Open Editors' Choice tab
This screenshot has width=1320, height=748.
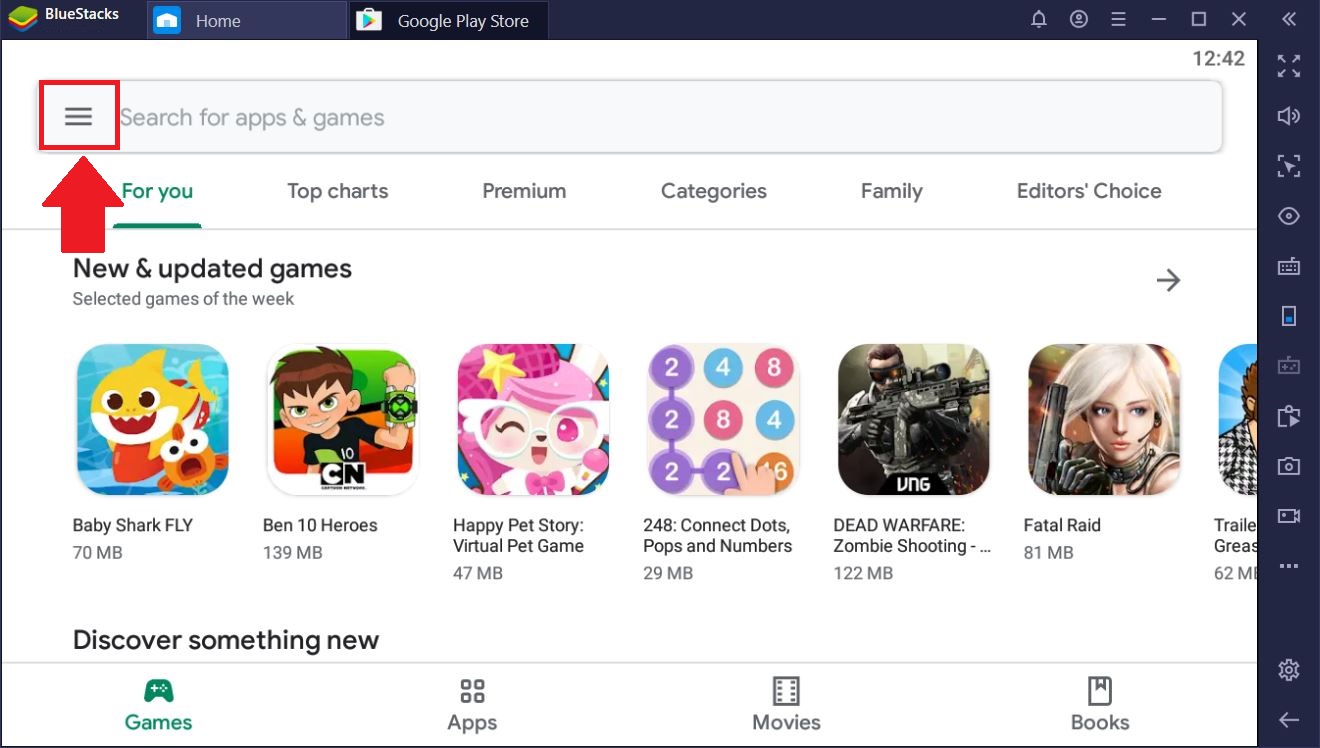[1089, 191]
